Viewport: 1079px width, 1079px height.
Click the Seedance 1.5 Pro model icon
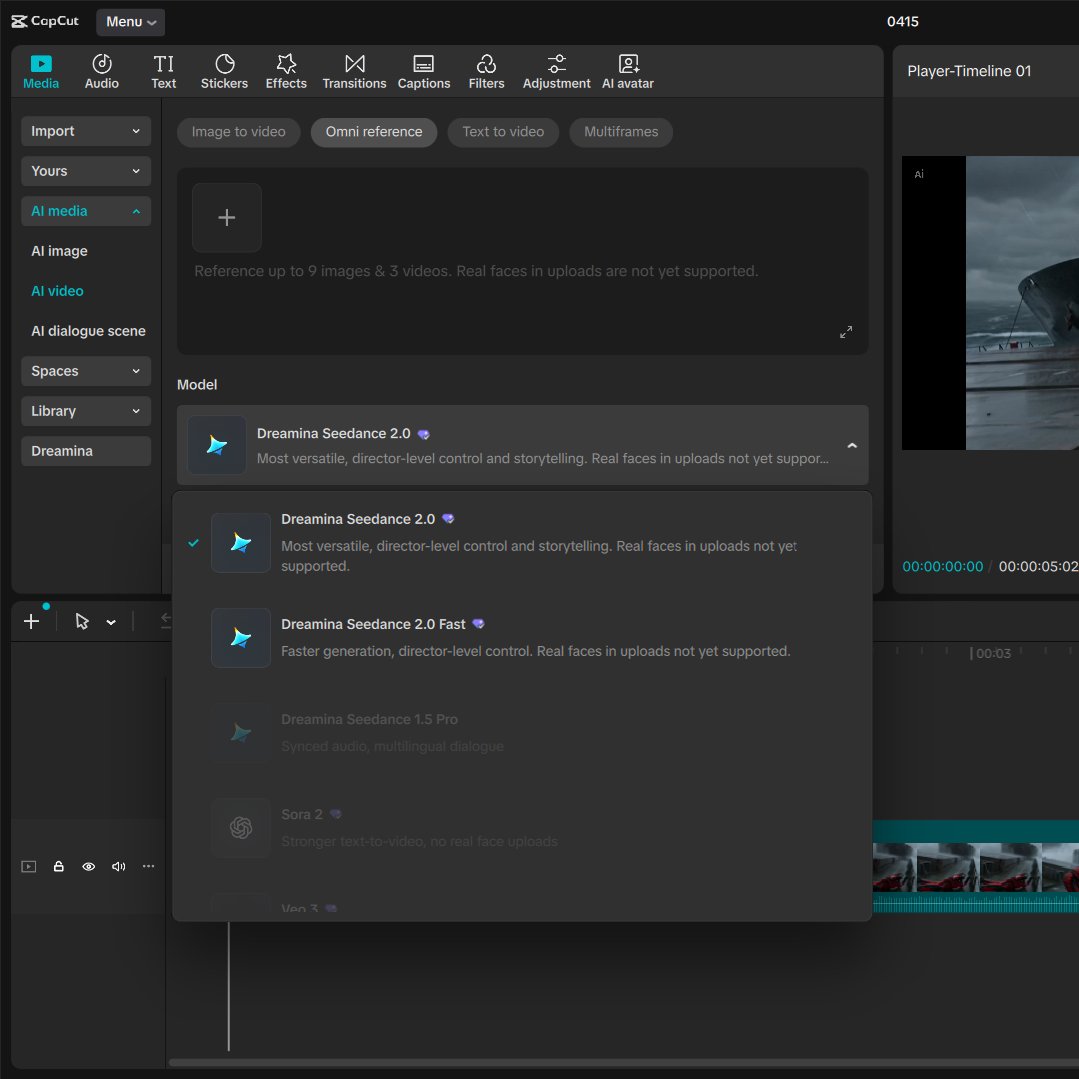(241, 733)
